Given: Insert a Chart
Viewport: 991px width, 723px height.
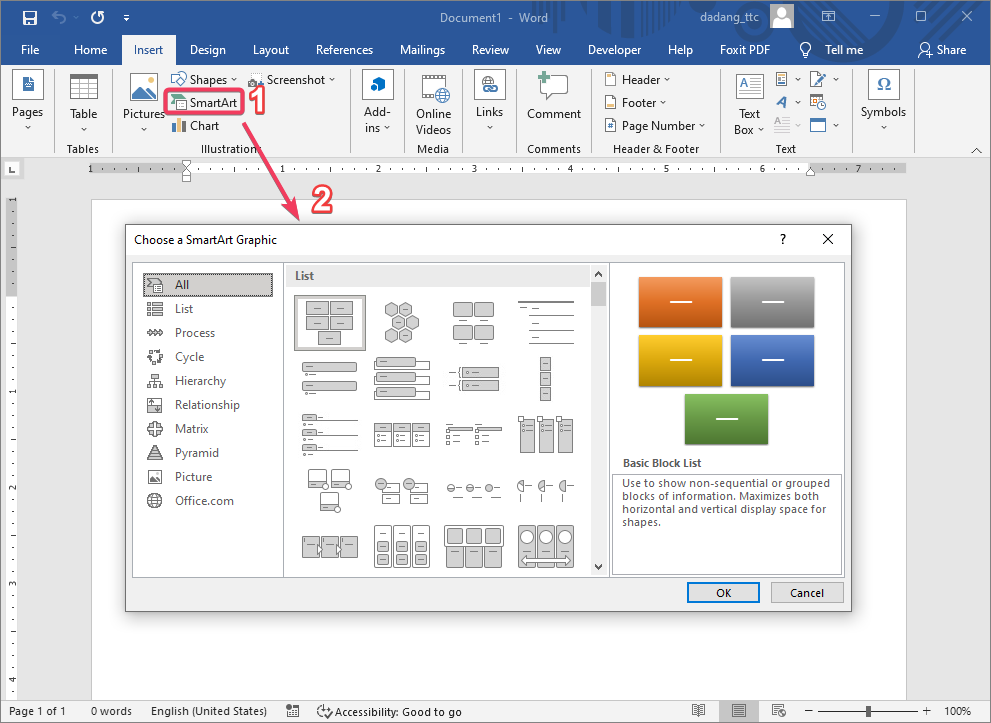Looking at the screenshot, I should point(196,125).
